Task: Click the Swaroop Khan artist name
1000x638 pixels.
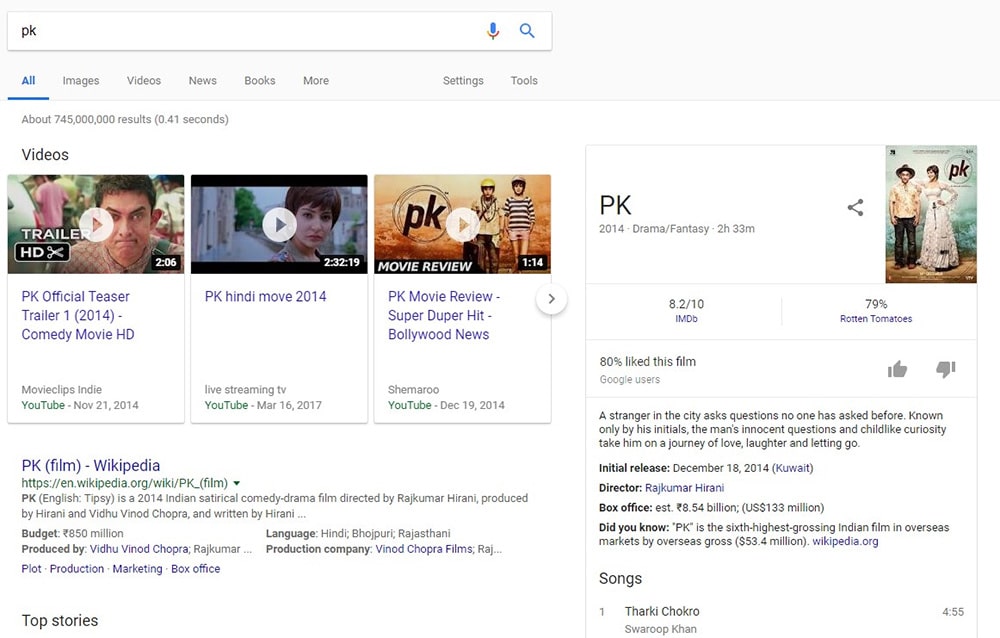Action: click(660, 629)
